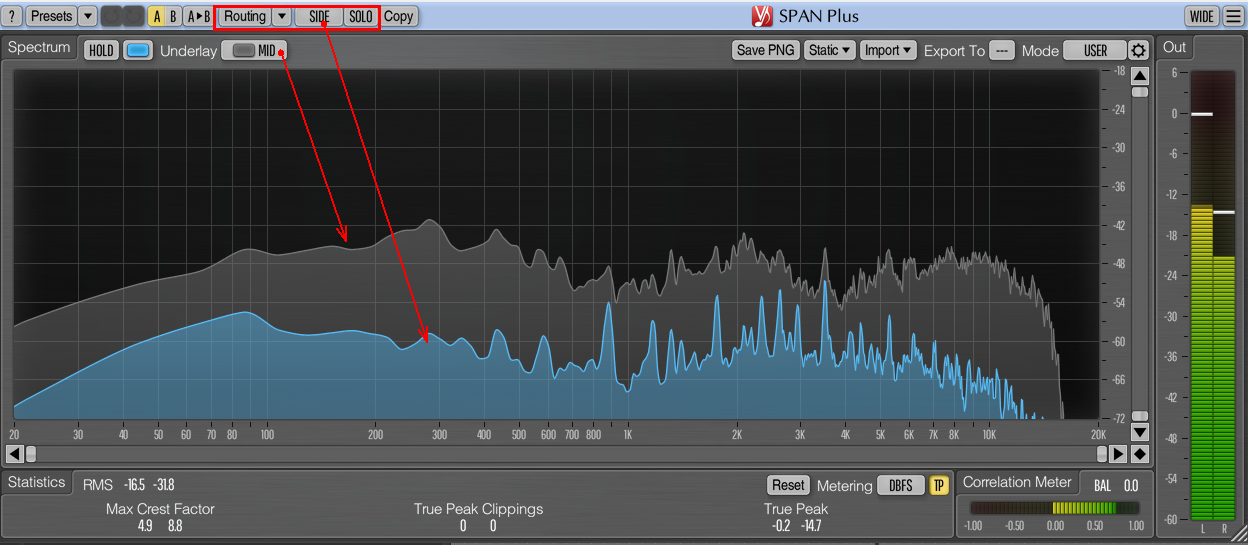Viewport: 1248px width, 545px height.
Task: Click the Copy button
Action: [x=399, y=16]
